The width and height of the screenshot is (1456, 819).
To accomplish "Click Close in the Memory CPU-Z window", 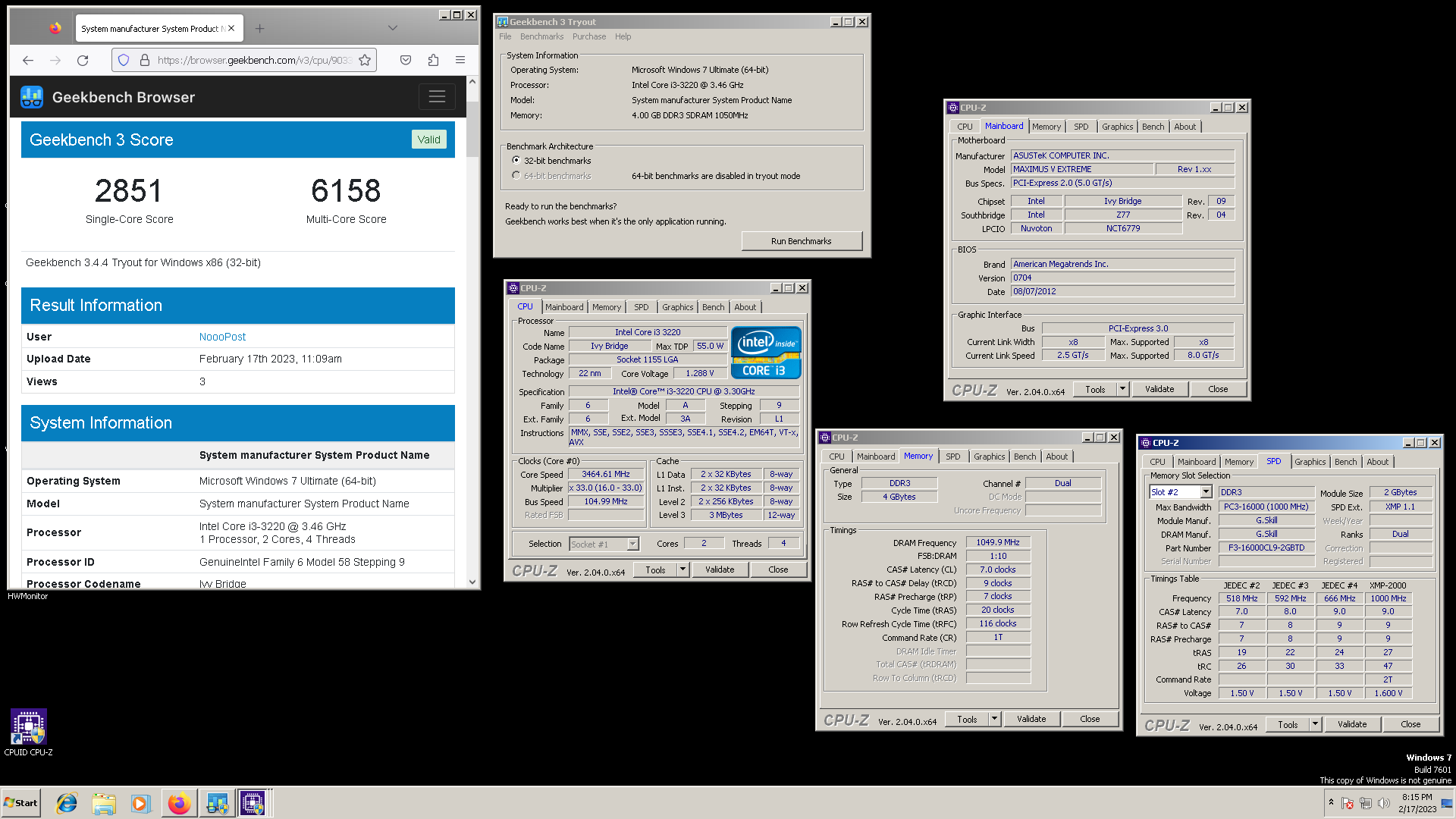I will click(1090, 719).
